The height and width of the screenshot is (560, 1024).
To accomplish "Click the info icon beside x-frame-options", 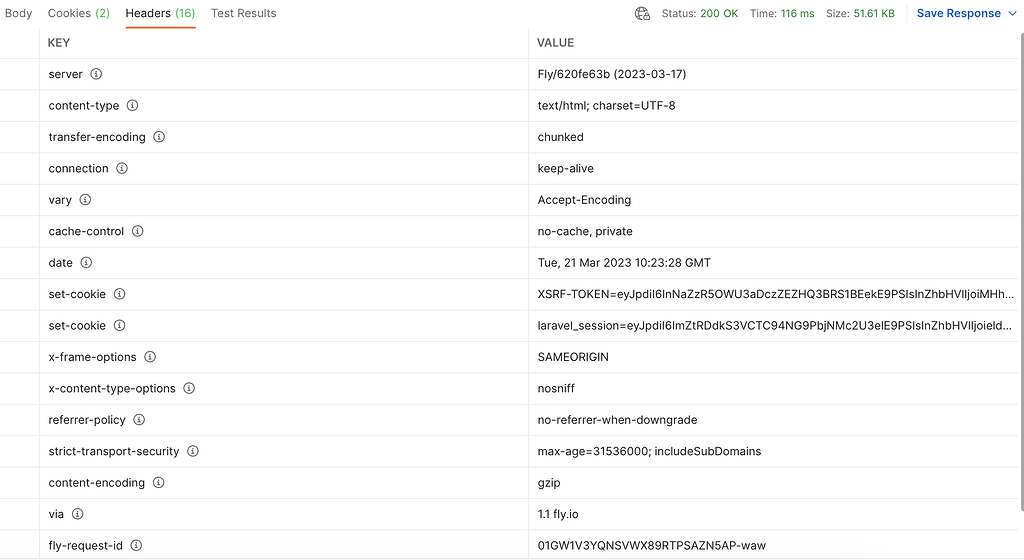I will 150,357.
